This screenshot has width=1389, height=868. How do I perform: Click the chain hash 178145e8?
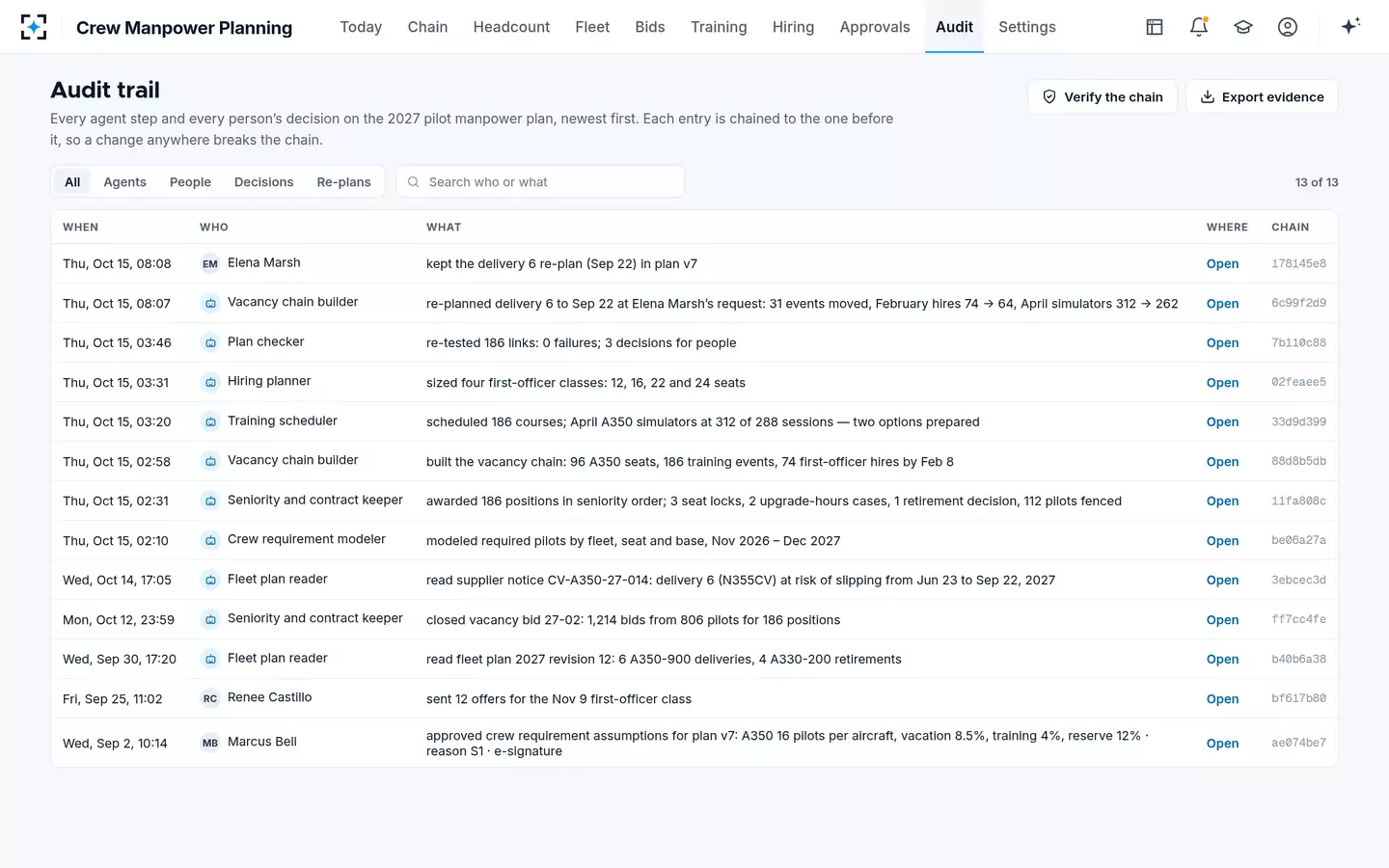point(1298,263)
